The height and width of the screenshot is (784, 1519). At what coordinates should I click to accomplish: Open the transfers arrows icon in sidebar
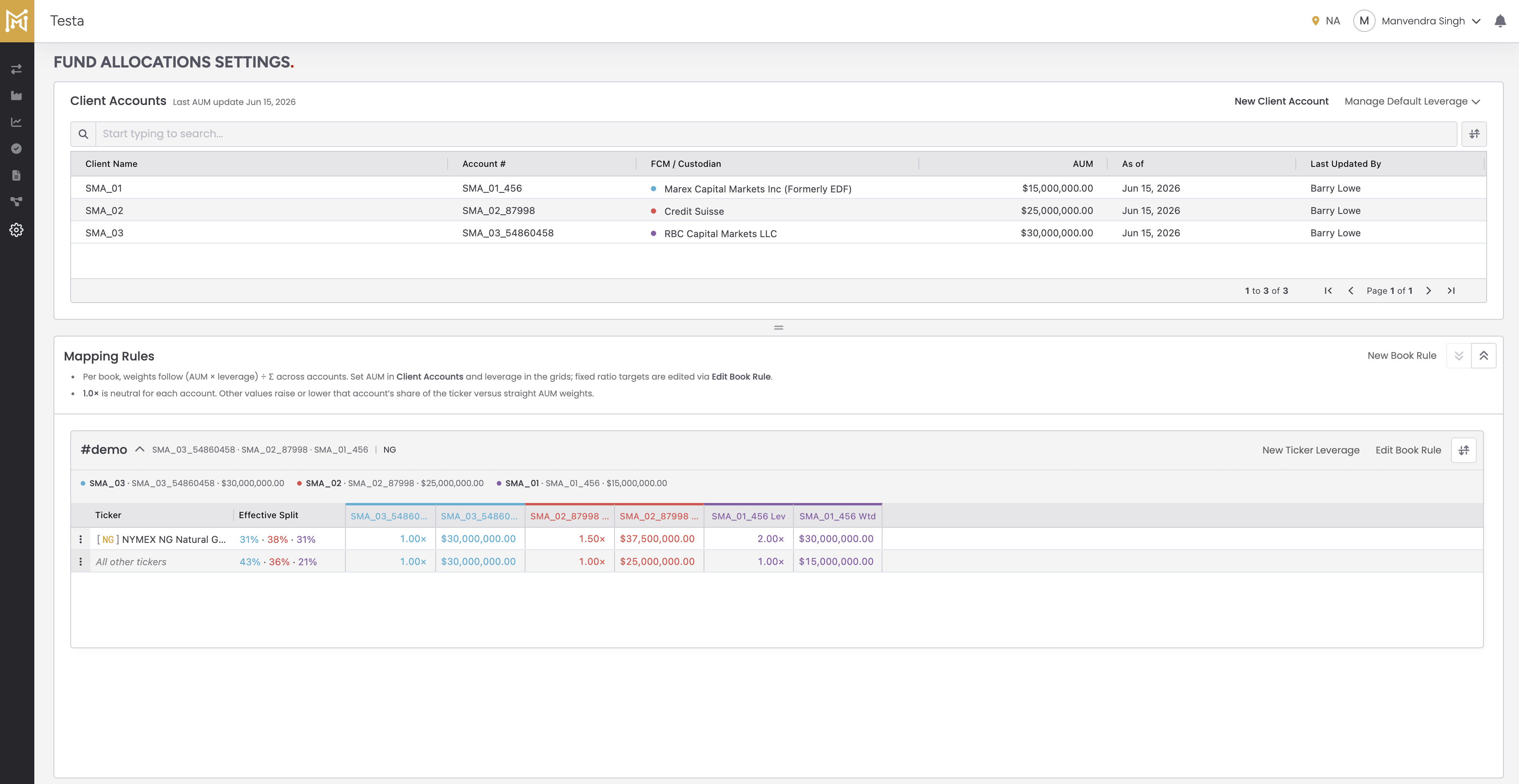tap(16, 69)
